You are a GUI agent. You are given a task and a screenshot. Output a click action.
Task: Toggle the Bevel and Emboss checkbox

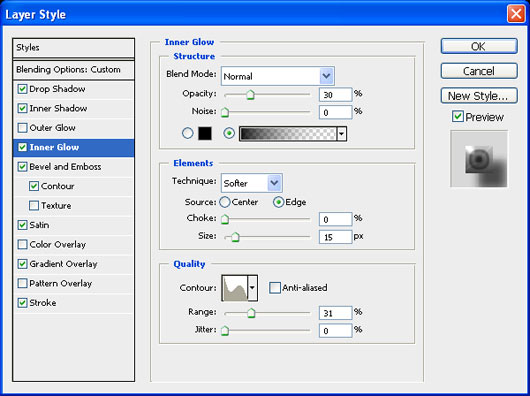coord(22,167)
